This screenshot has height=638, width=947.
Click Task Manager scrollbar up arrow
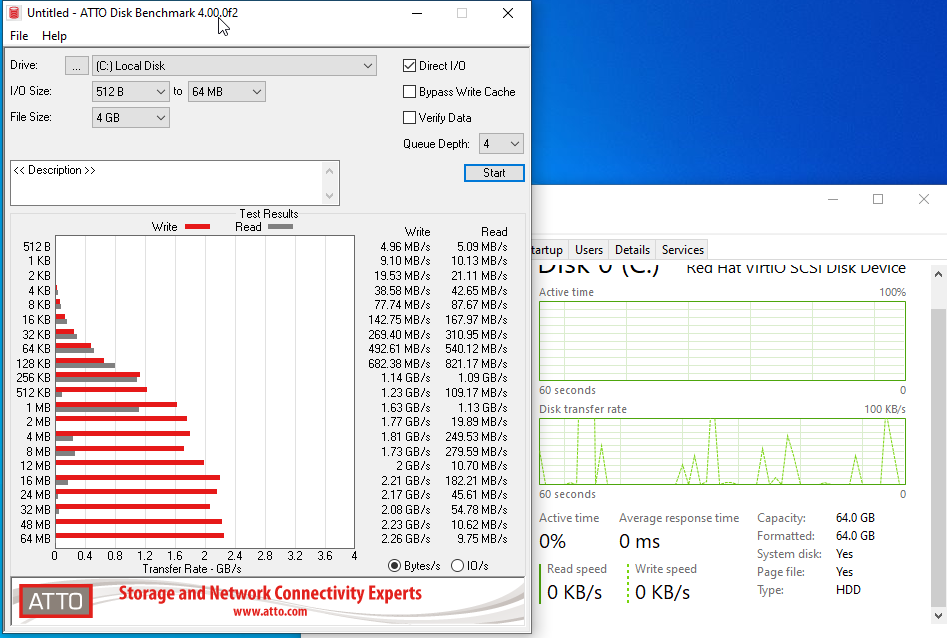tap(938, 274)
